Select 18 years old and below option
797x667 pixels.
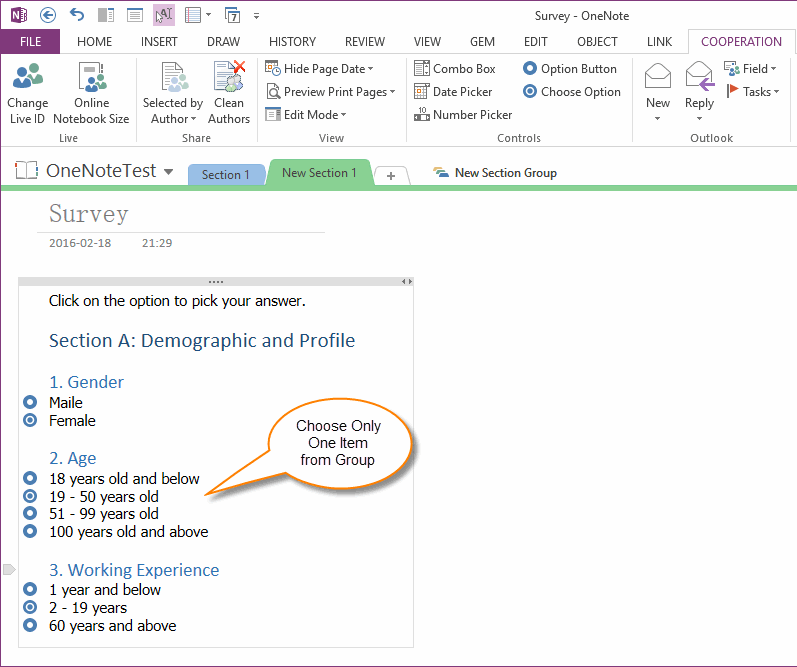click(30, 478)
